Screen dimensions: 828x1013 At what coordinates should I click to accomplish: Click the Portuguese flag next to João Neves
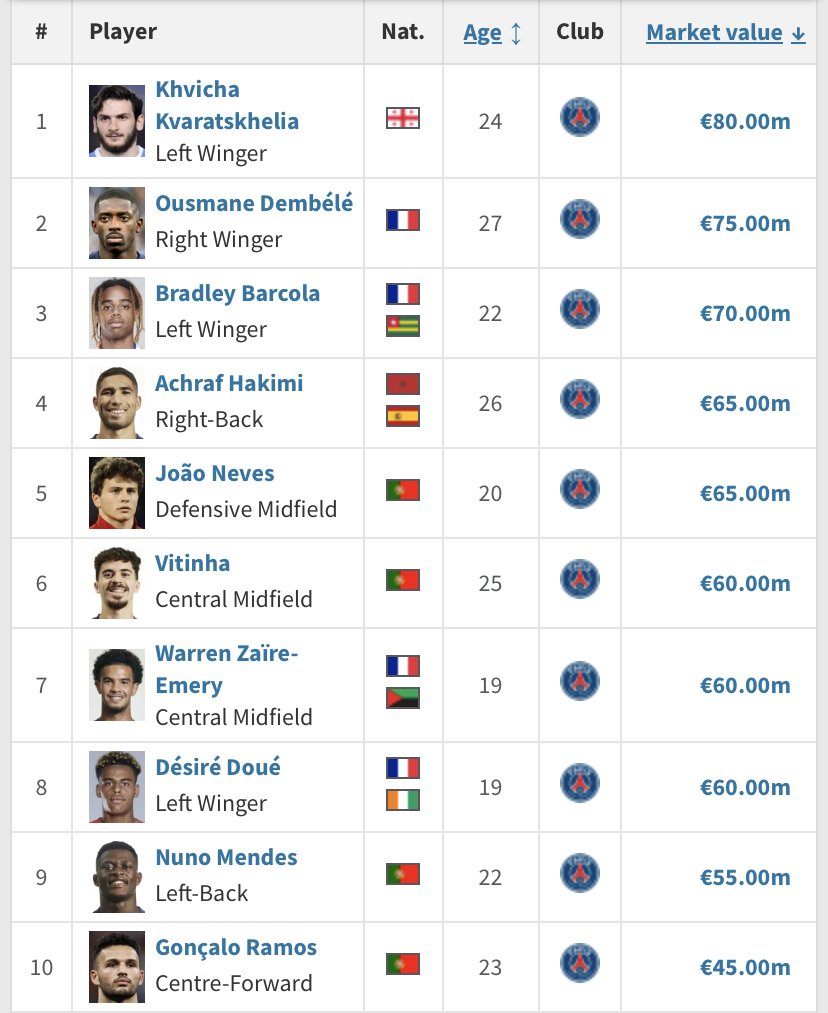pyautogui.click(x=403, y=490)
